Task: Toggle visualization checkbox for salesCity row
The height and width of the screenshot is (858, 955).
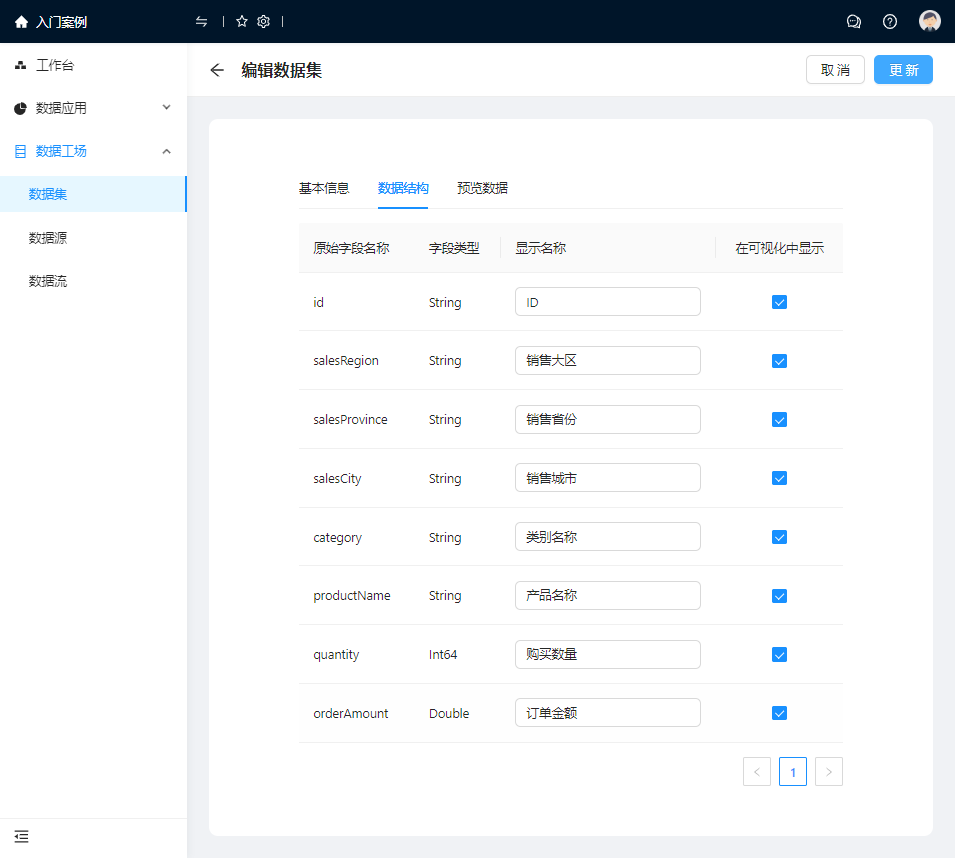Action: (780, 478)
